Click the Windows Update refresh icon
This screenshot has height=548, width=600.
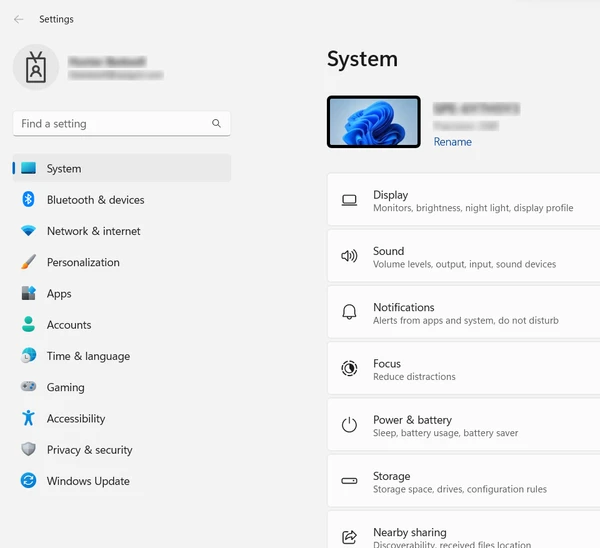click(x=28, y=481)
